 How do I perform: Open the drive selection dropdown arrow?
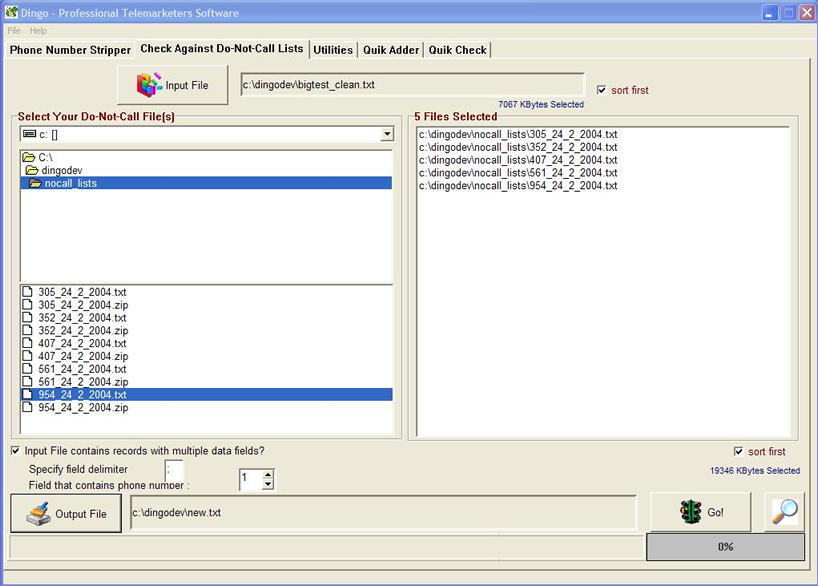(387, 134)
